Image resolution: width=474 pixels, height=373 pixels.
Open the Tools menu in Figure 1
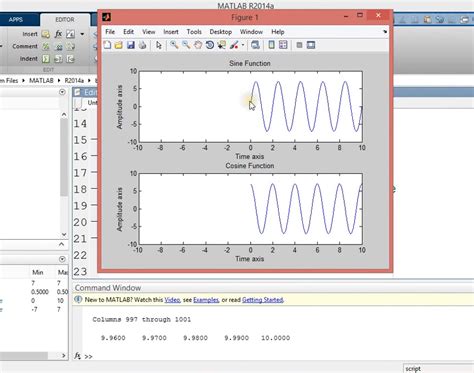[194, 32]
